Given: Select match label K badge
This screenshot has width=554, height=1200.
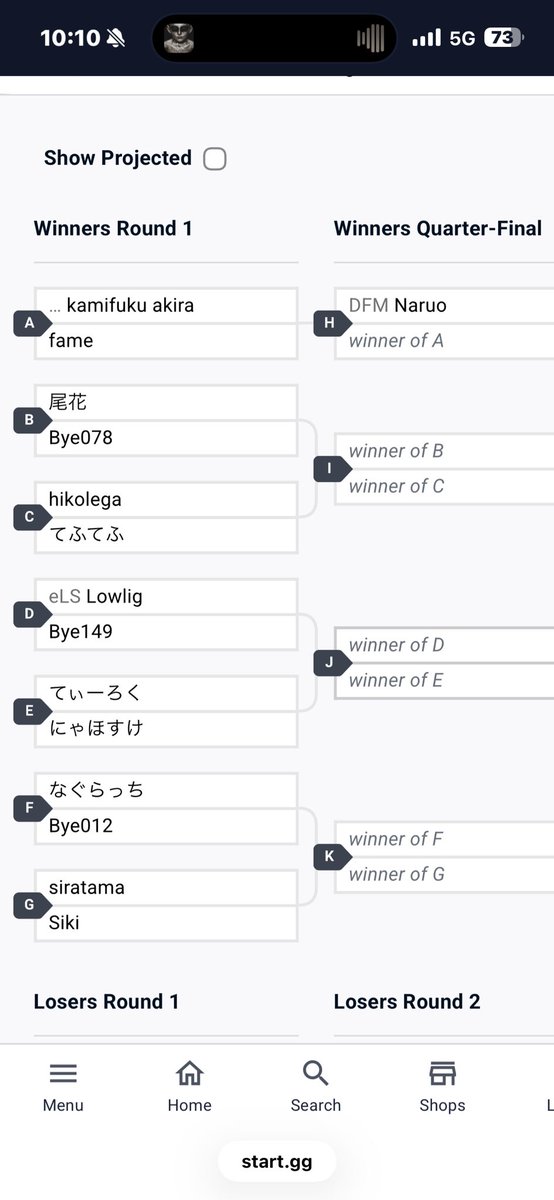Looking at the screenshot, I should coord(330,857).
